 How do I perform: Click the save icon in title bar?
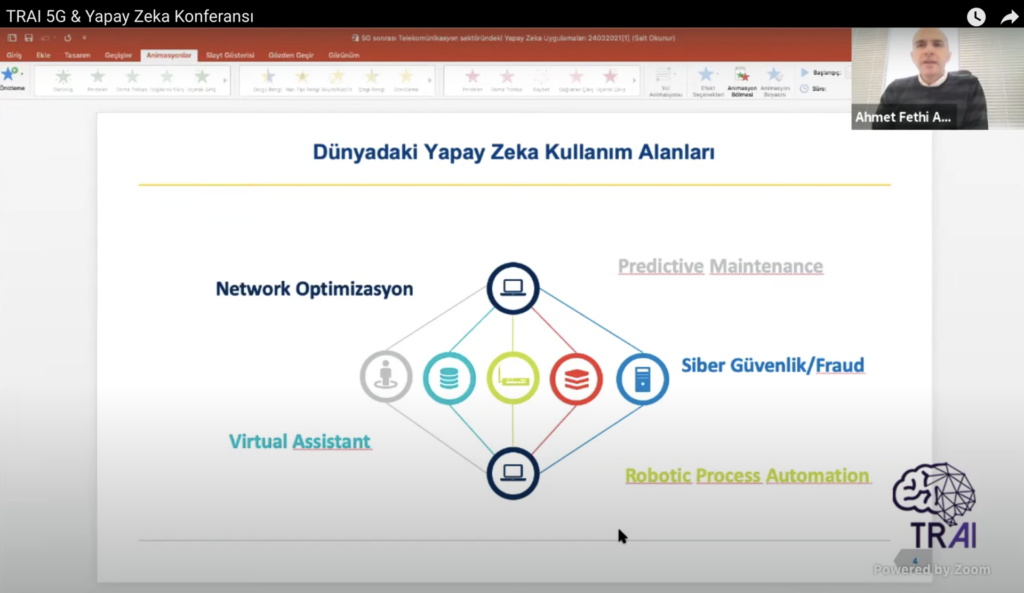(29, 38)
